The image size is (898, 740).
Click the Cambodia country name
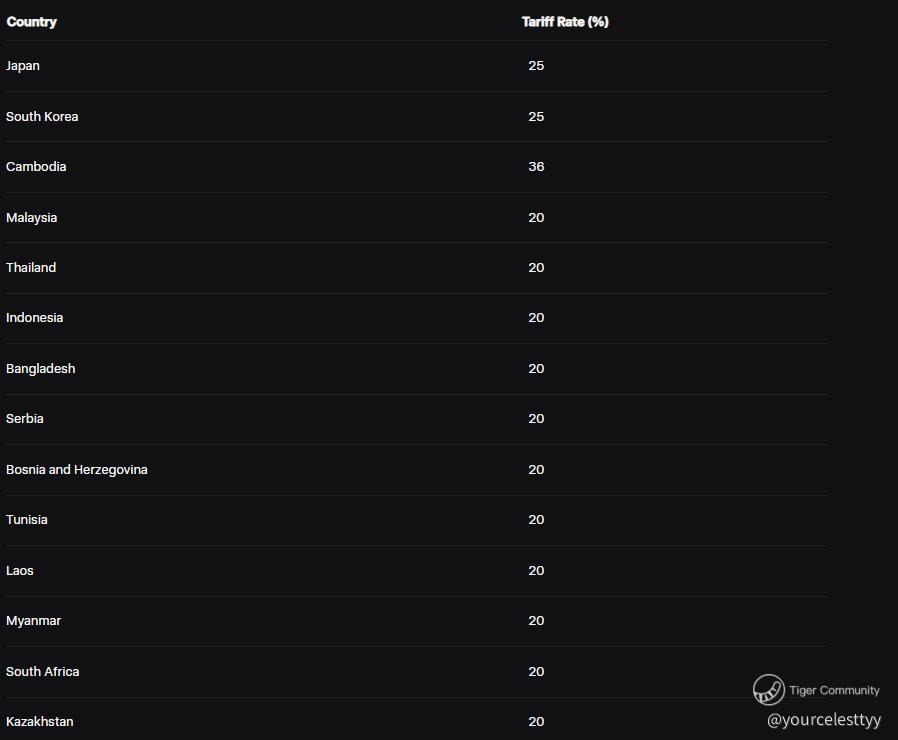point(36,167)
